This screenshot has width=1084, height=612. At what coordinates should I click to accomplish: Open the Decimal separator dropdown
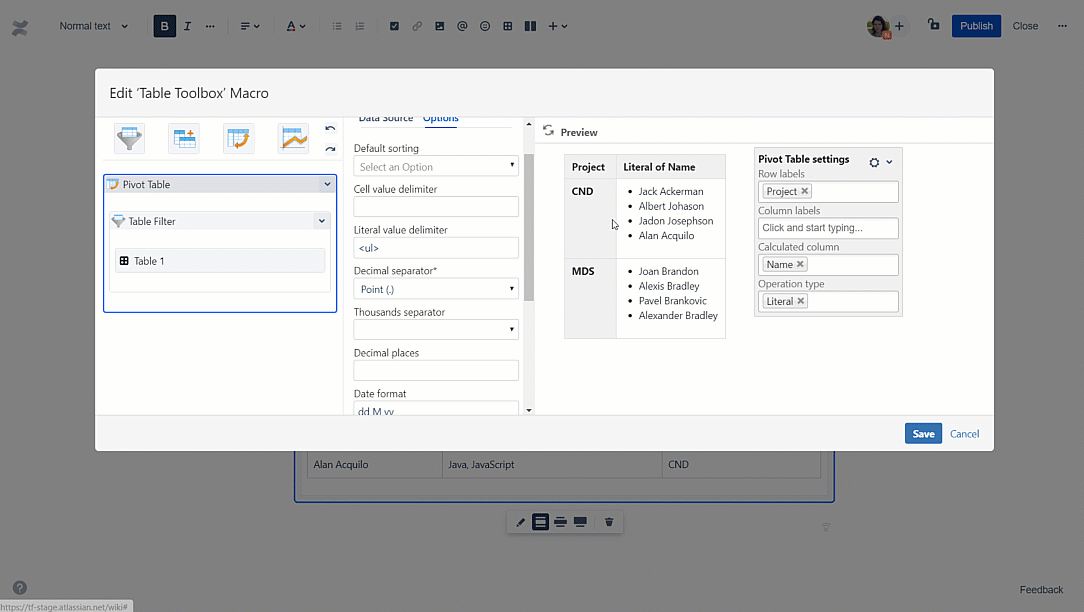[435, 288]
